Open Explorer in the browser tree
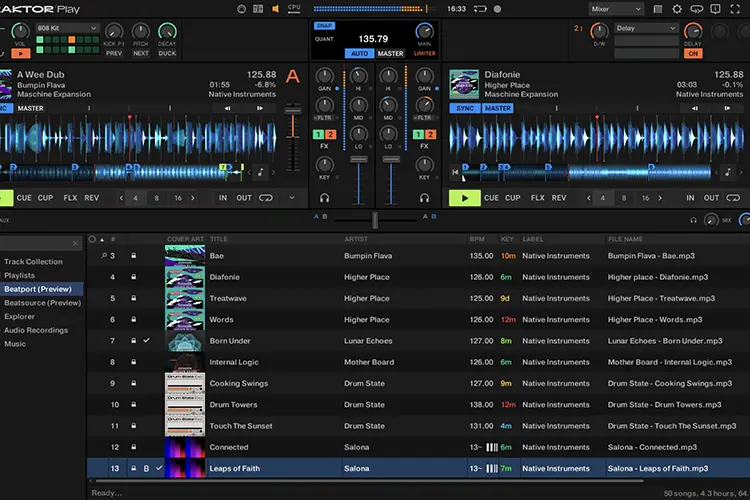The height and width of the screenshot is (500, 750). tap(20, 317)
